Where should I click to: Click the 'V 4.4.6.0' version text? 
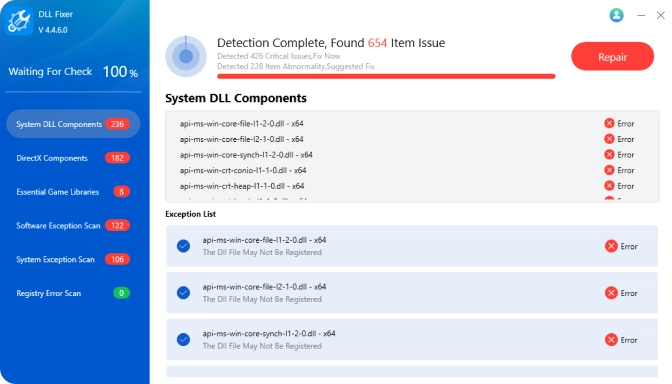click(x=53, y=30)
